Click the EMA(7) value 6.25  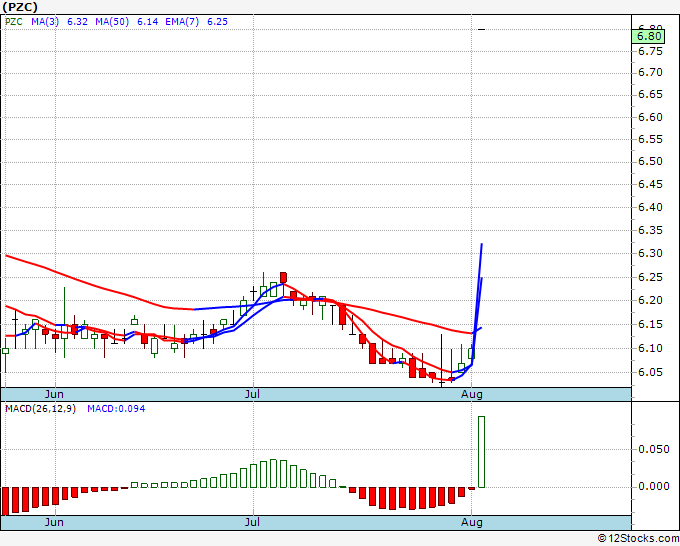click(217, 22)
